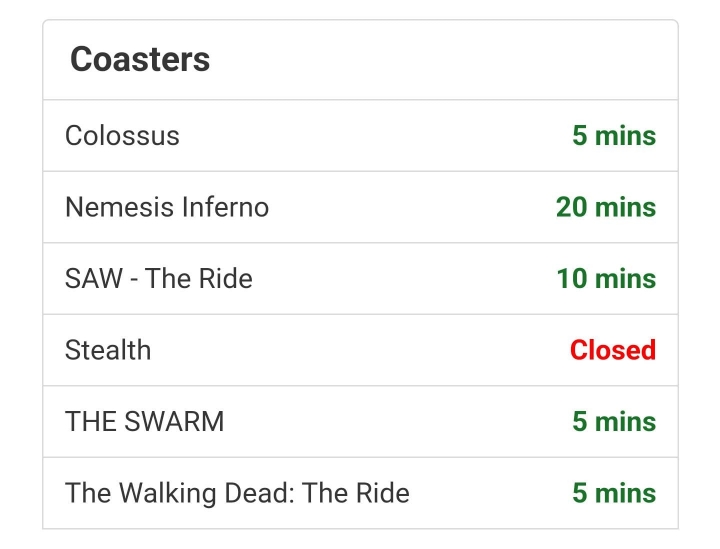The height and width of the screenshot is (549, 720).
Task: Click the number 20 in wait time
Action: pos(571,207)
